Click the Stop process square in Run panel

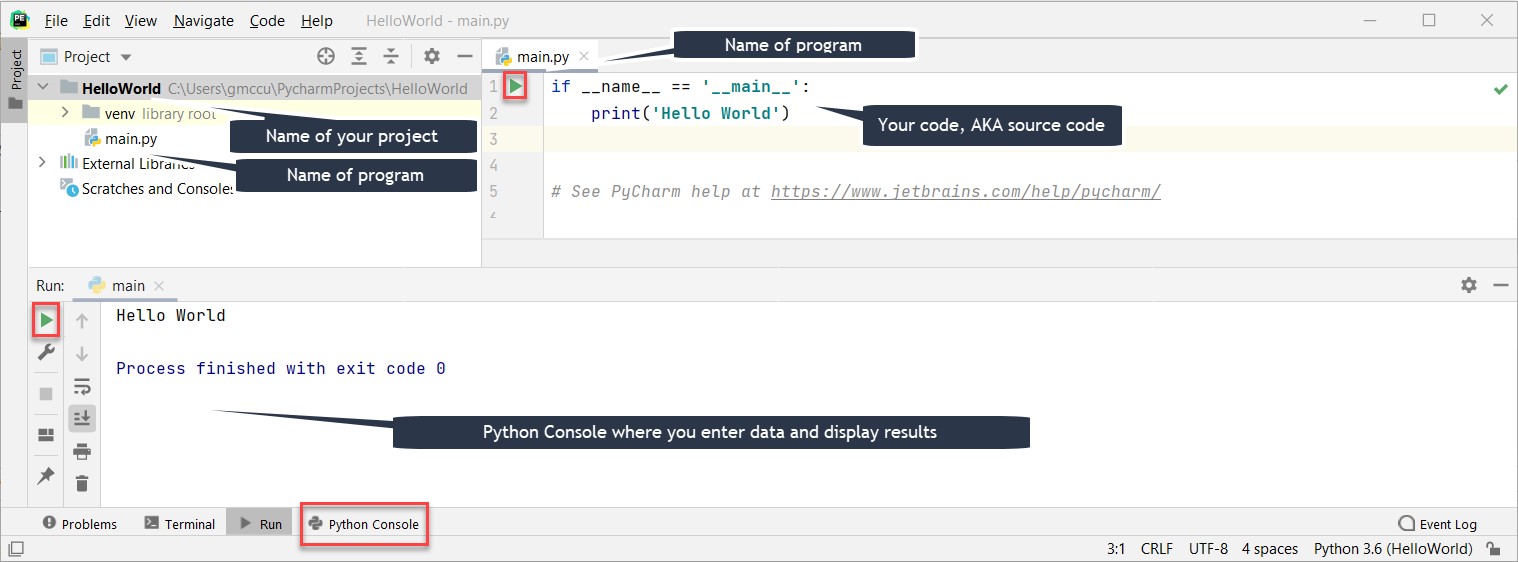click(x=46, y=394)
